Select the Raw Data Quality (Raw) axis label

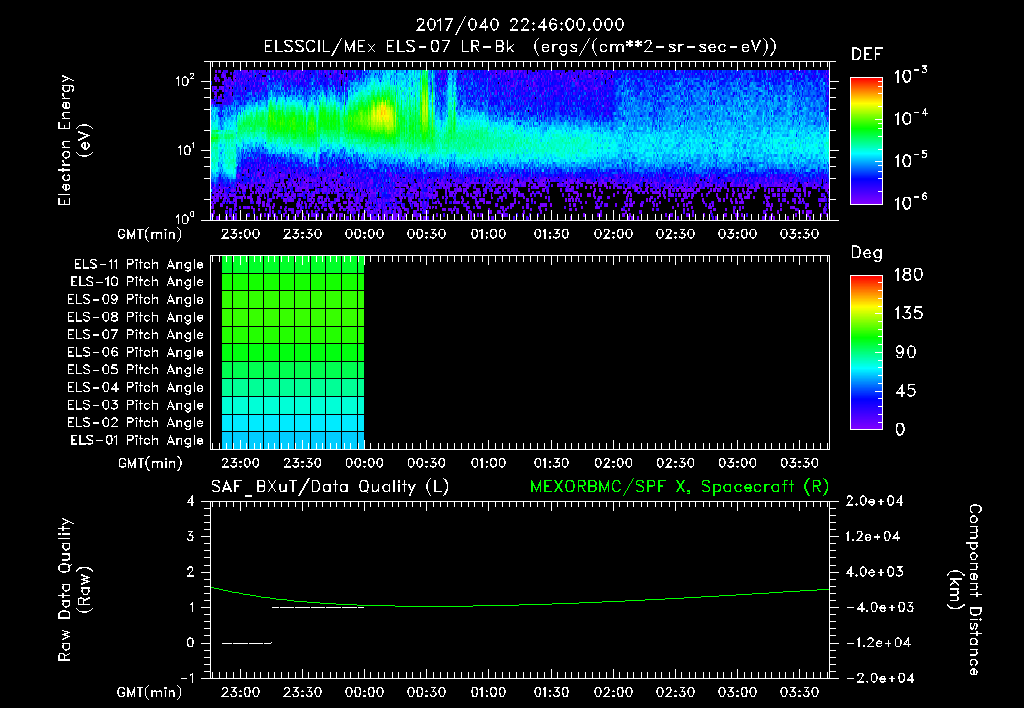74,590
